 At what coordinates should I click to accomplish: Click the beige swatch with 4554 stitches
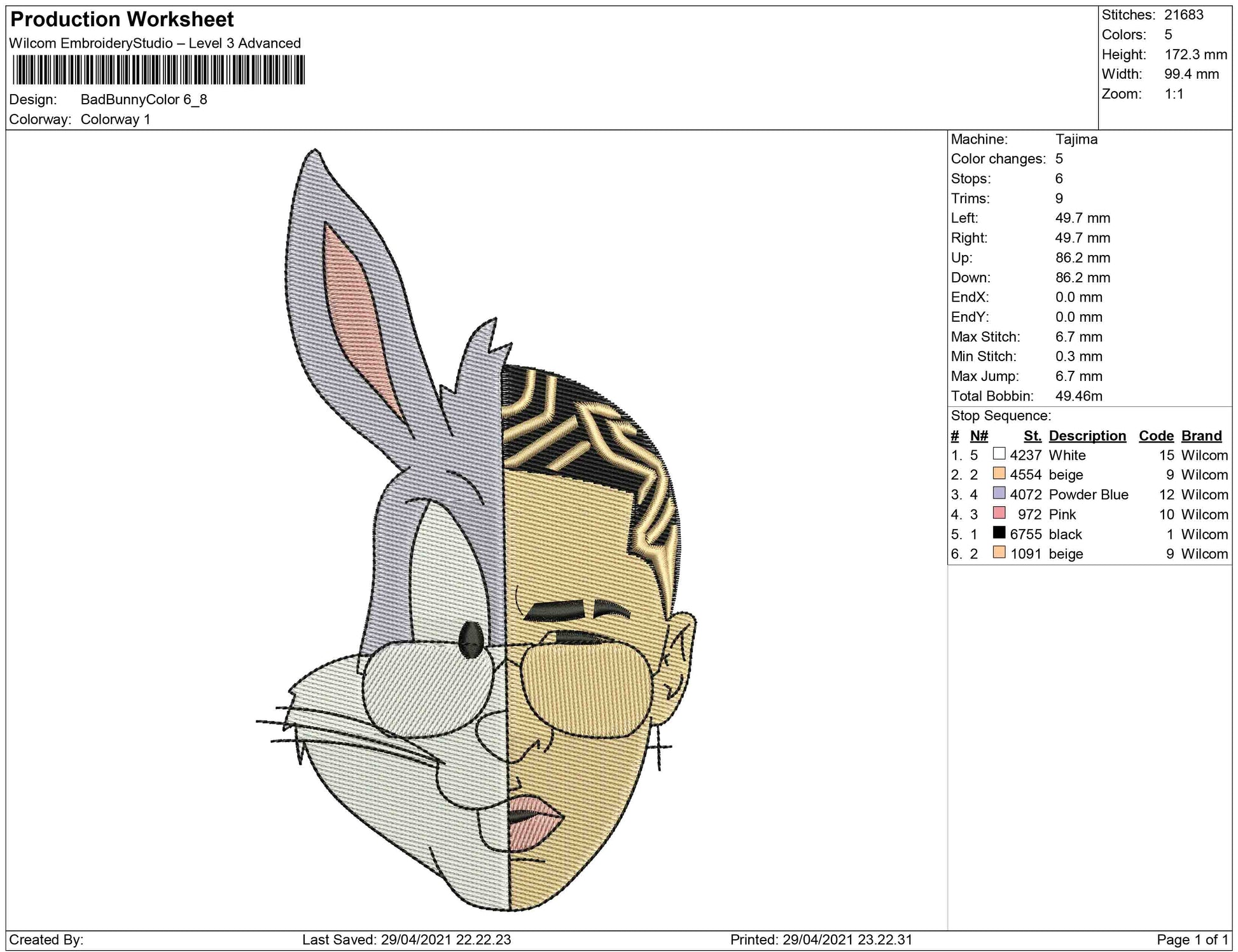tap(999, 474)
